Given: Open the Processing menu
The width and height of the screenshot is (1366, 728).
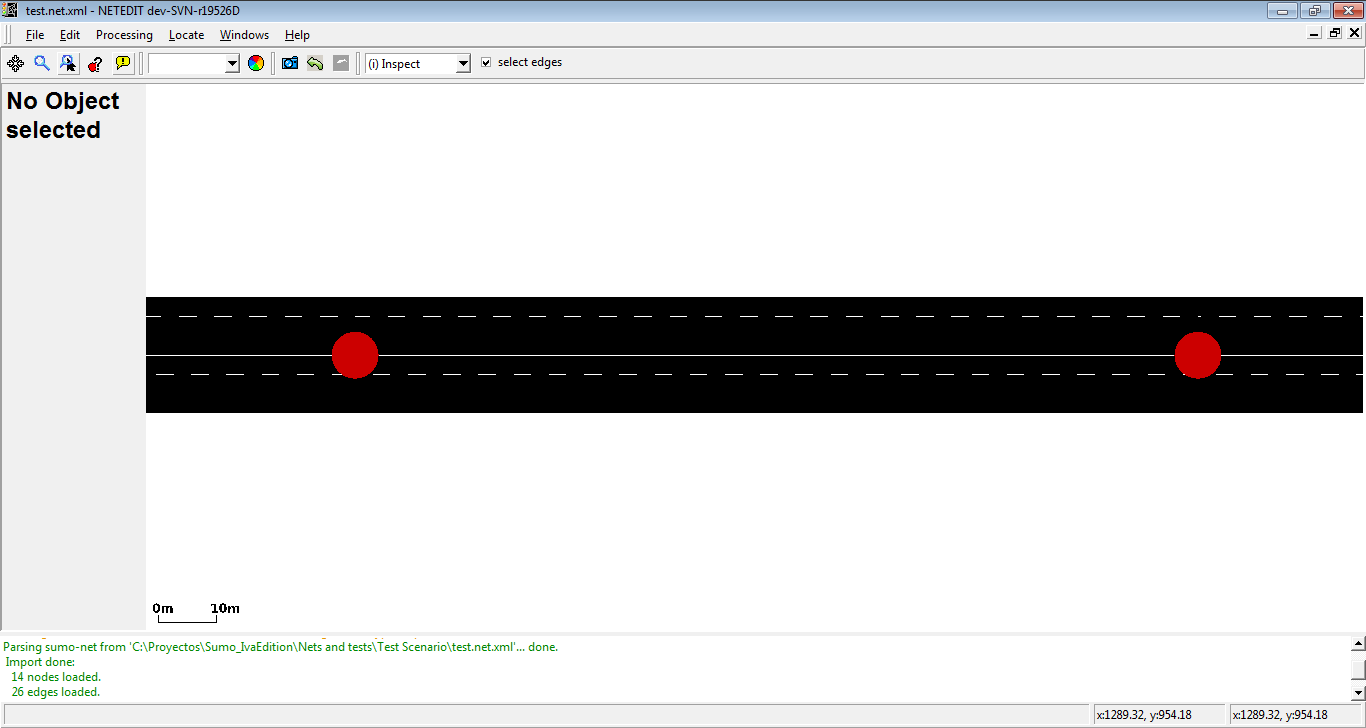Looking at the screenshot, I should [x=124, y=35].
